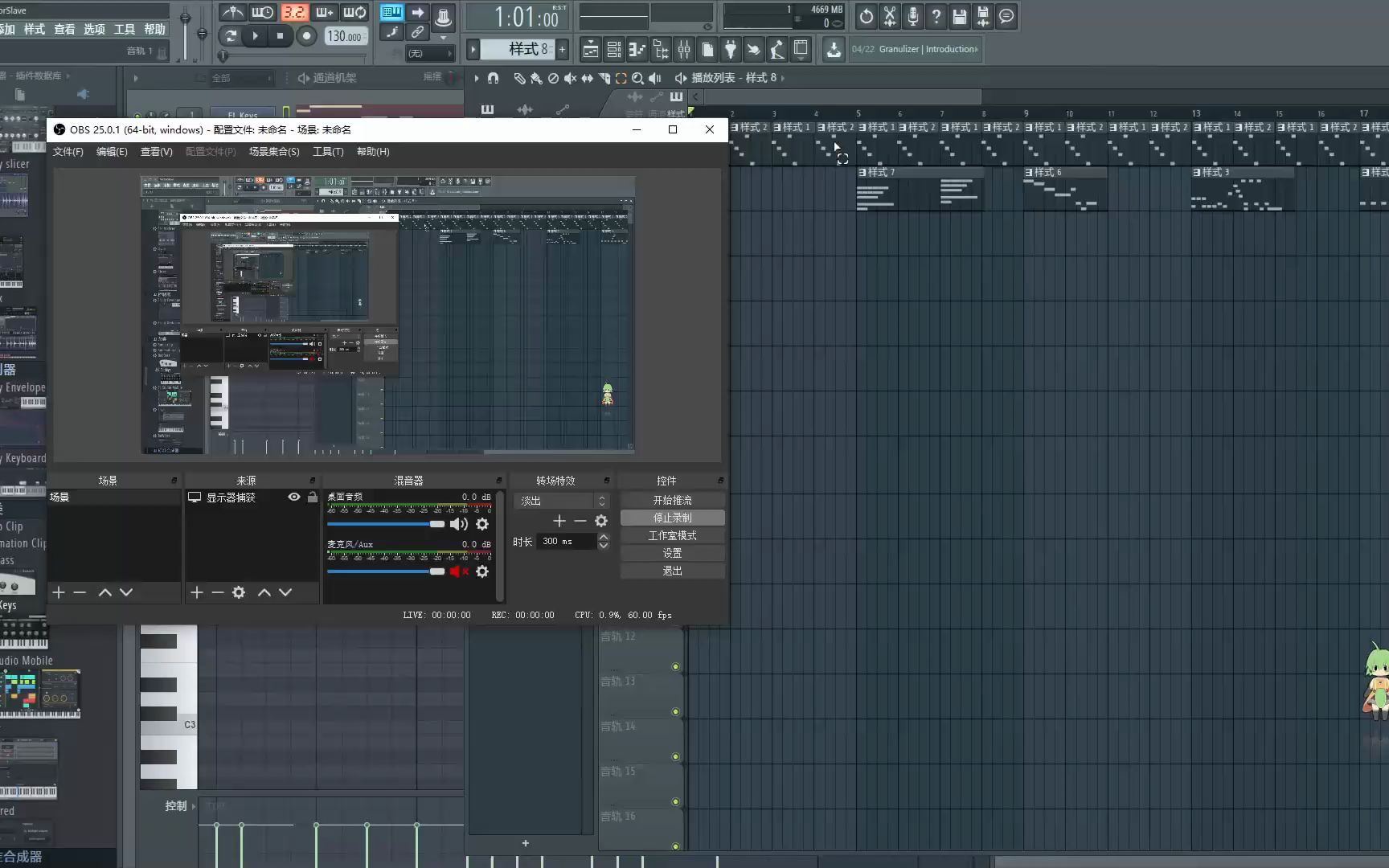Open the download content library icon

pos(834,50)
